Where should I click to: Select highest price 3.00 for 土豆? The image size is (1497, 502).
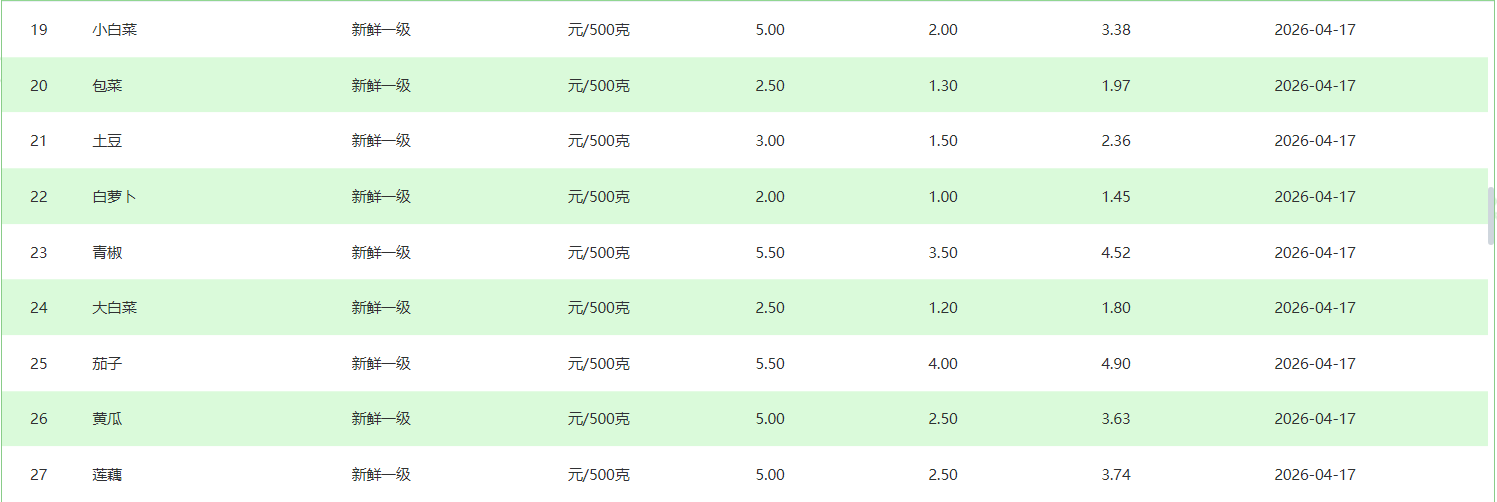coord(770,141)
